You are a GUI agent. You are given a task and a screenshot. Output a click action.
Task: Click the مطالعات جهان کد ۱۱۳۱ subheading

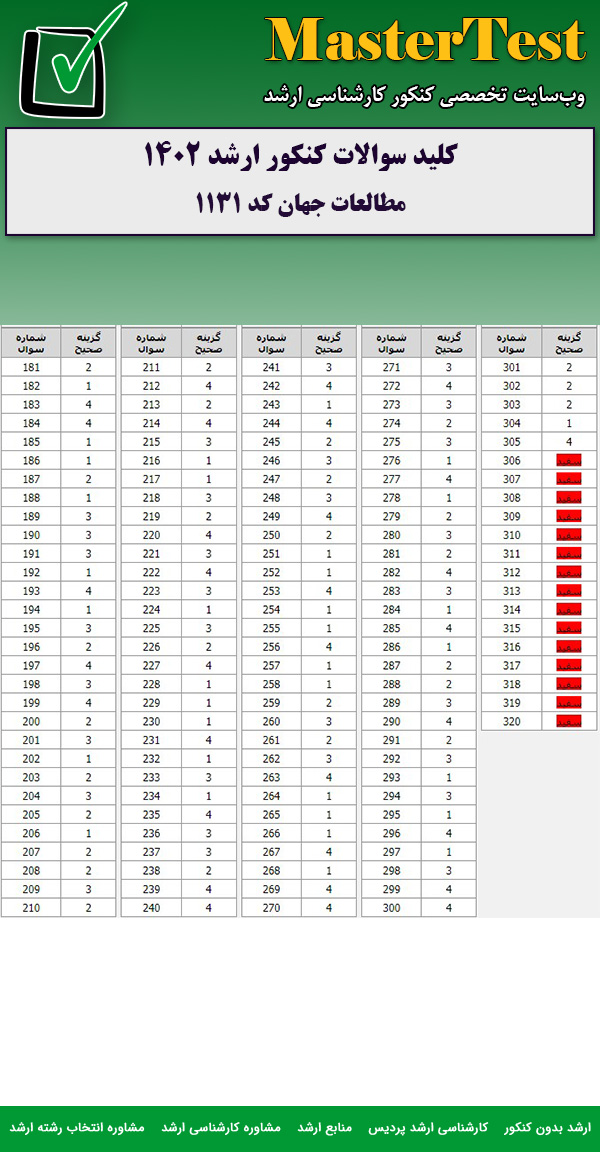300,203
